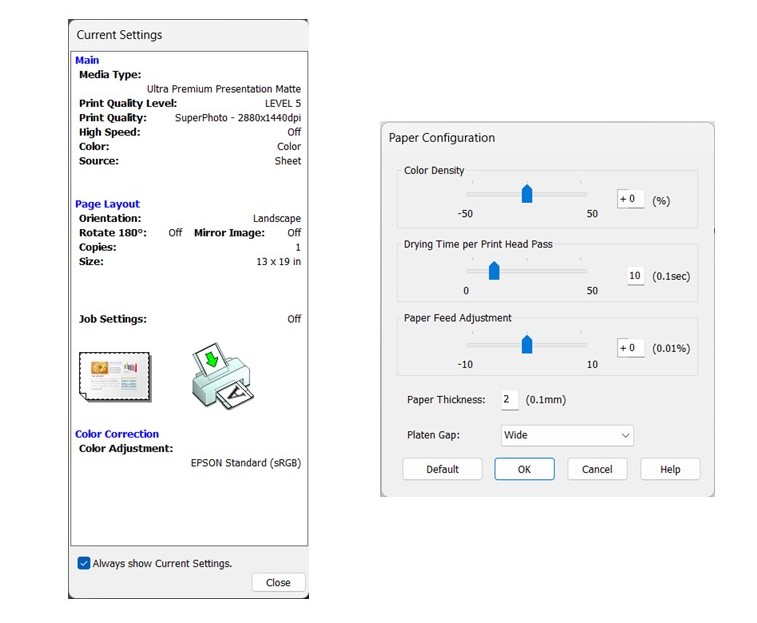Click Cancel in Paper Configuration

pos(597,469)
